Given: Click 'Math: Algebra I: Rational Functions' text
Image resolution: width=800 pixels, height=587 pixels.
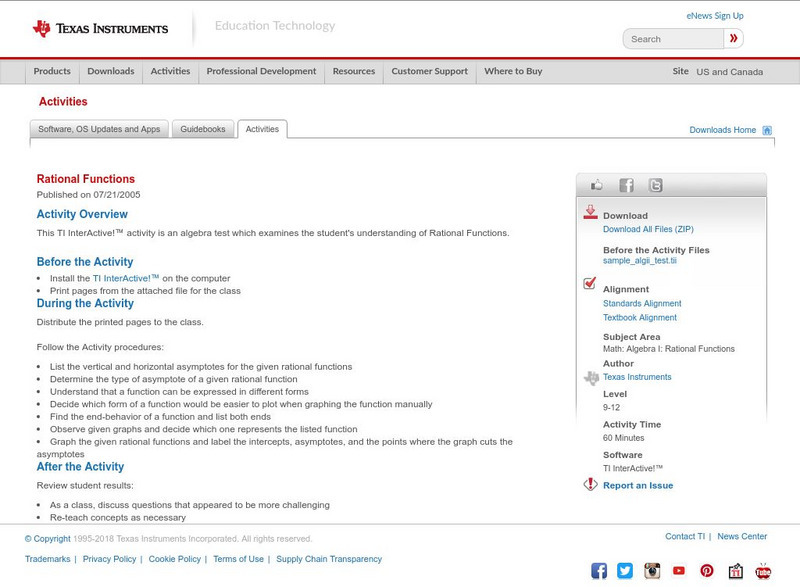Looking at the screenshot, I should pos(669,349).
